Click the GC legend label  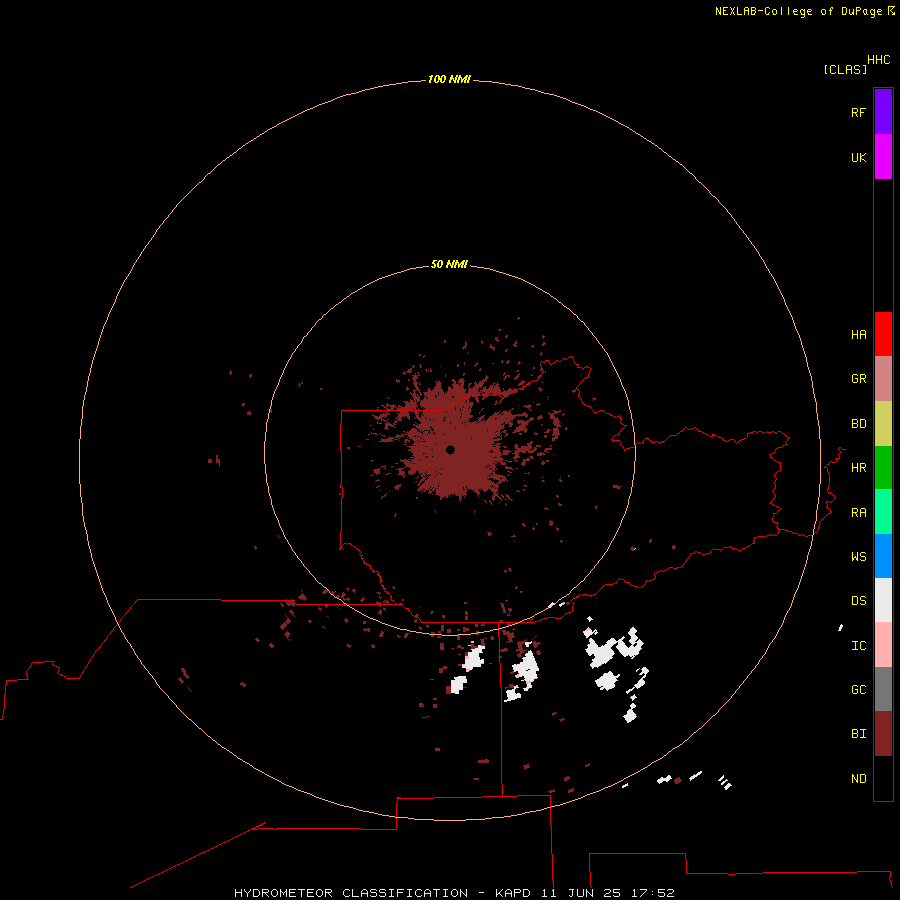pyautogui.click(x=858, y=690)
